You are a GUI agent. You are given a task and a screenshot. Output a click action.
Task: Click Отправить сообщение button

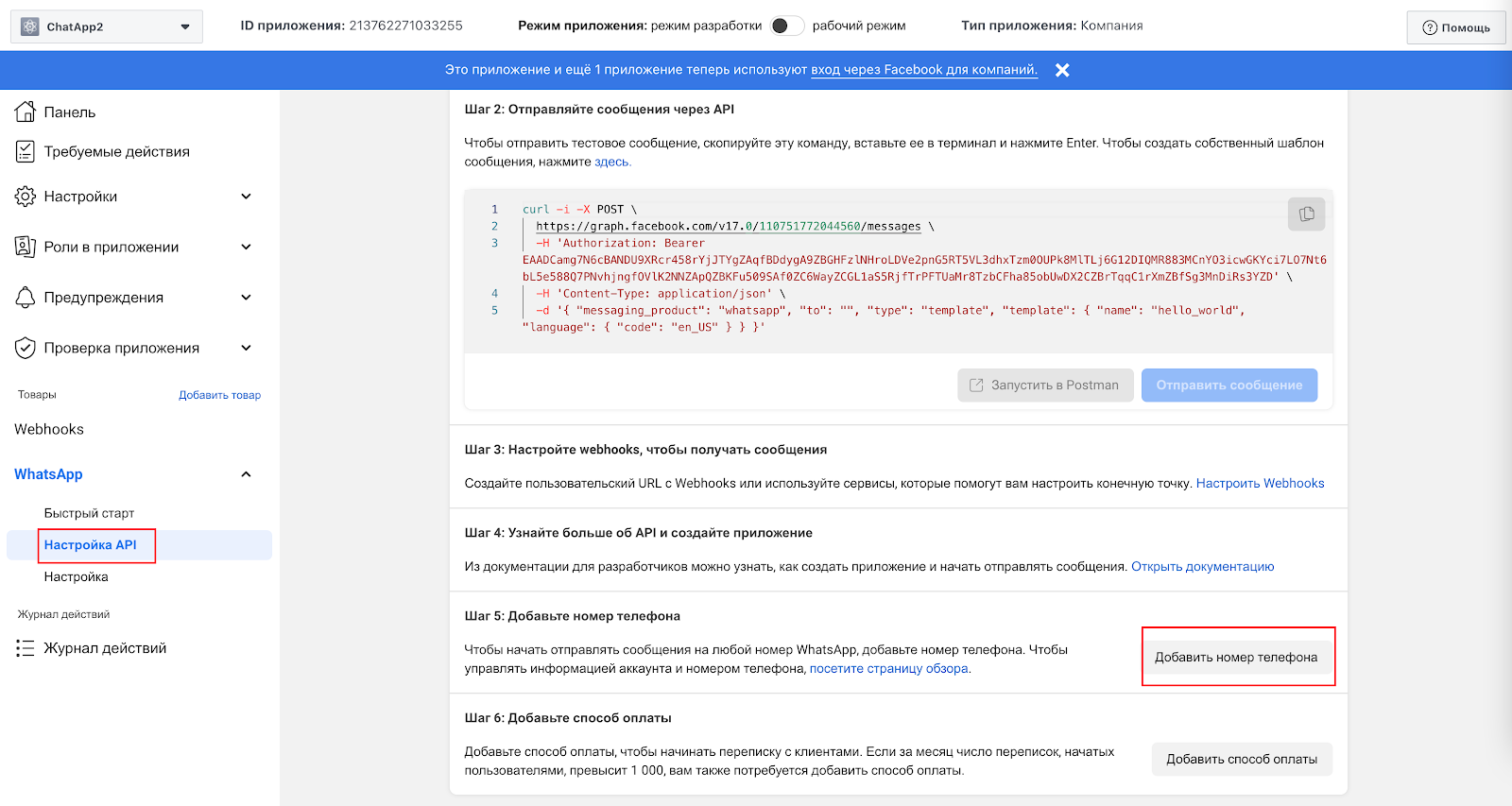point(1229,386)
